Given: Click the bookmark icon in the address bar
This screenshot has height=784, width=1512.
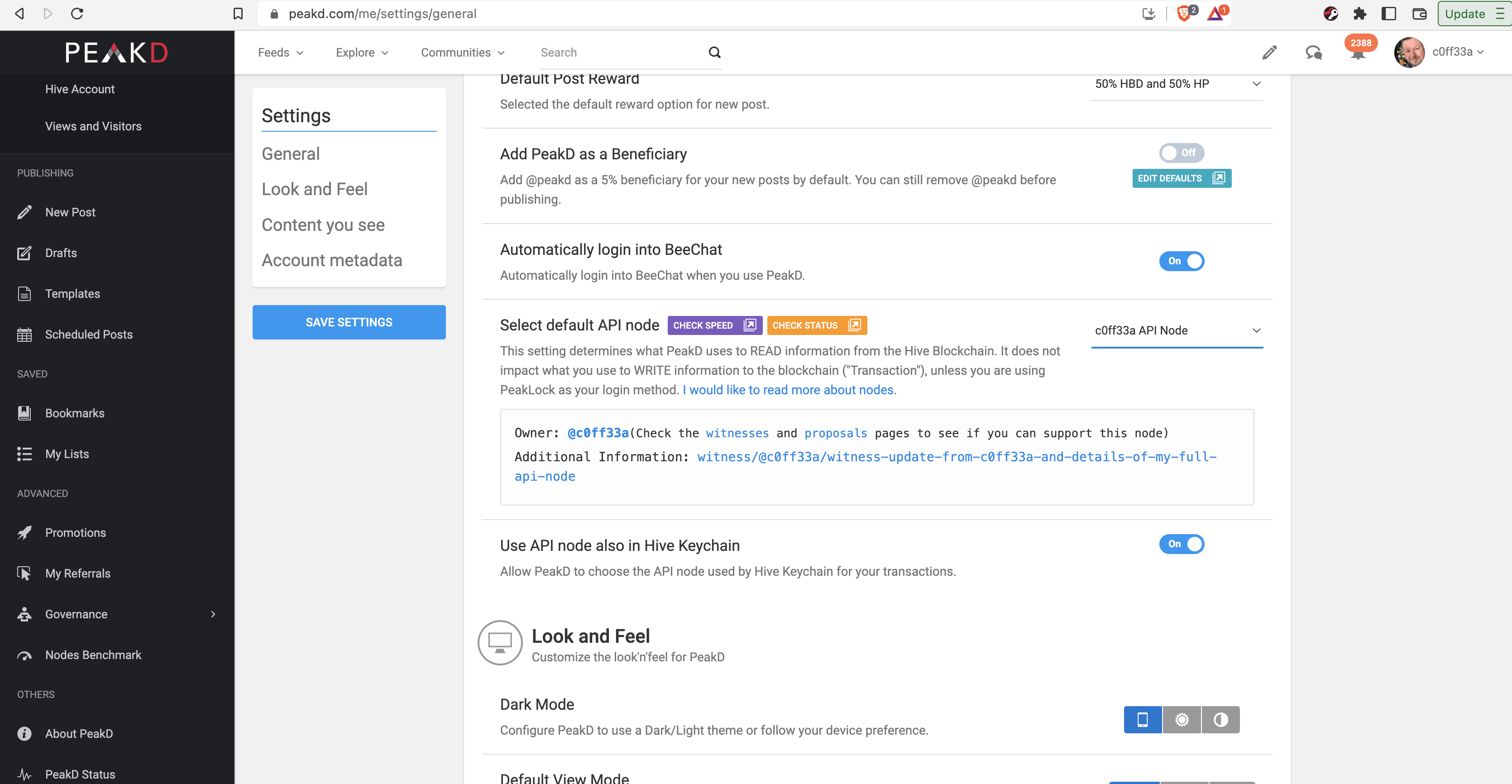Looking at the screenshot, I should (x=238, y=14).
